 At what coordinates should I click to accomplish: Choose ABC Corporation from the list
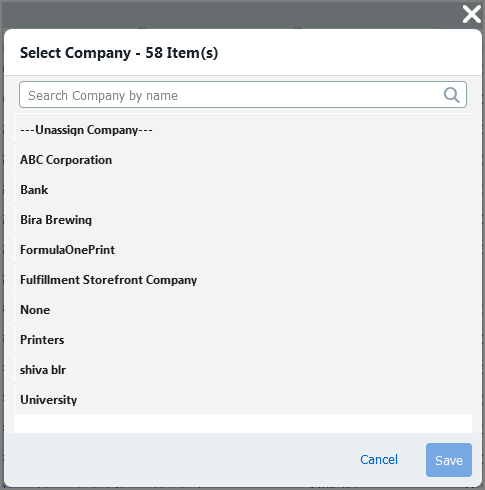[x=243, y=160]
